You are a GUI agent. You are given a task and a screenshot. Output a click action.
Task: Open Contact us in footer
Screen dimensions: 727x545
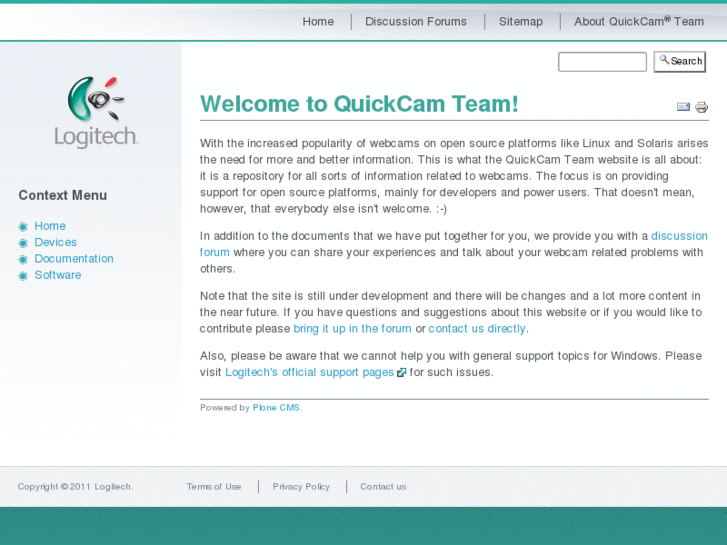pyautogui.click(x=383, y=487)
